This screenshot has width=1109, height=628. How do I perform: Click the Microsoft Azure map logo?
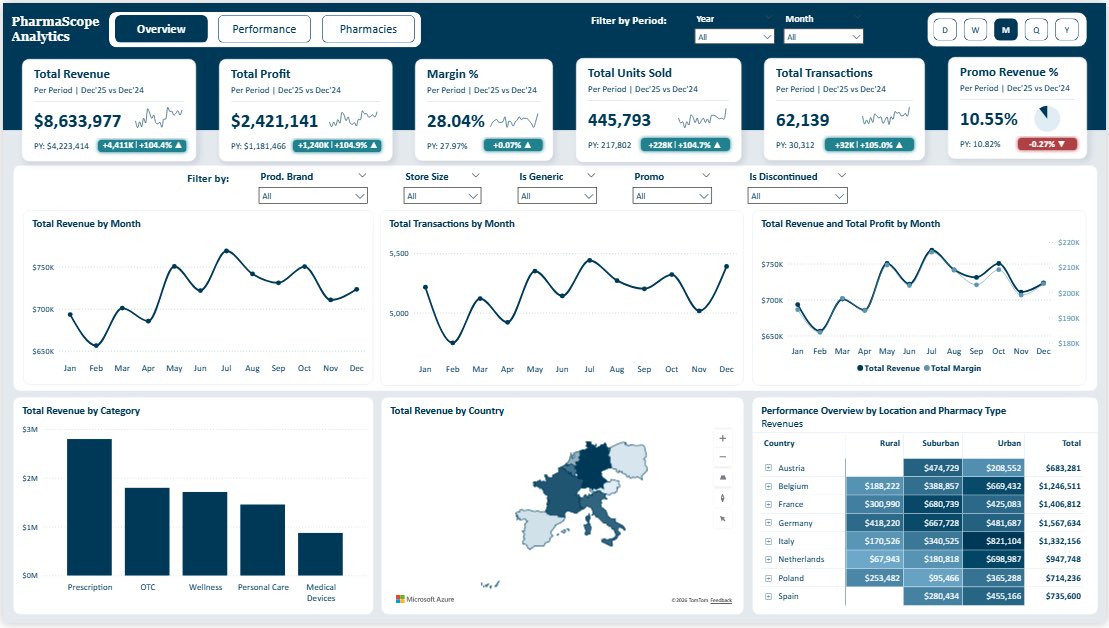coord(425,599)
